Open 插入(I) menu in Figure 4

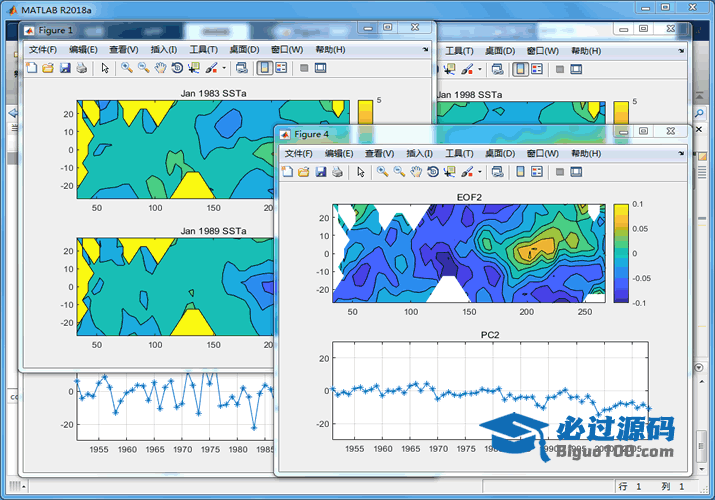click(420, 154)
